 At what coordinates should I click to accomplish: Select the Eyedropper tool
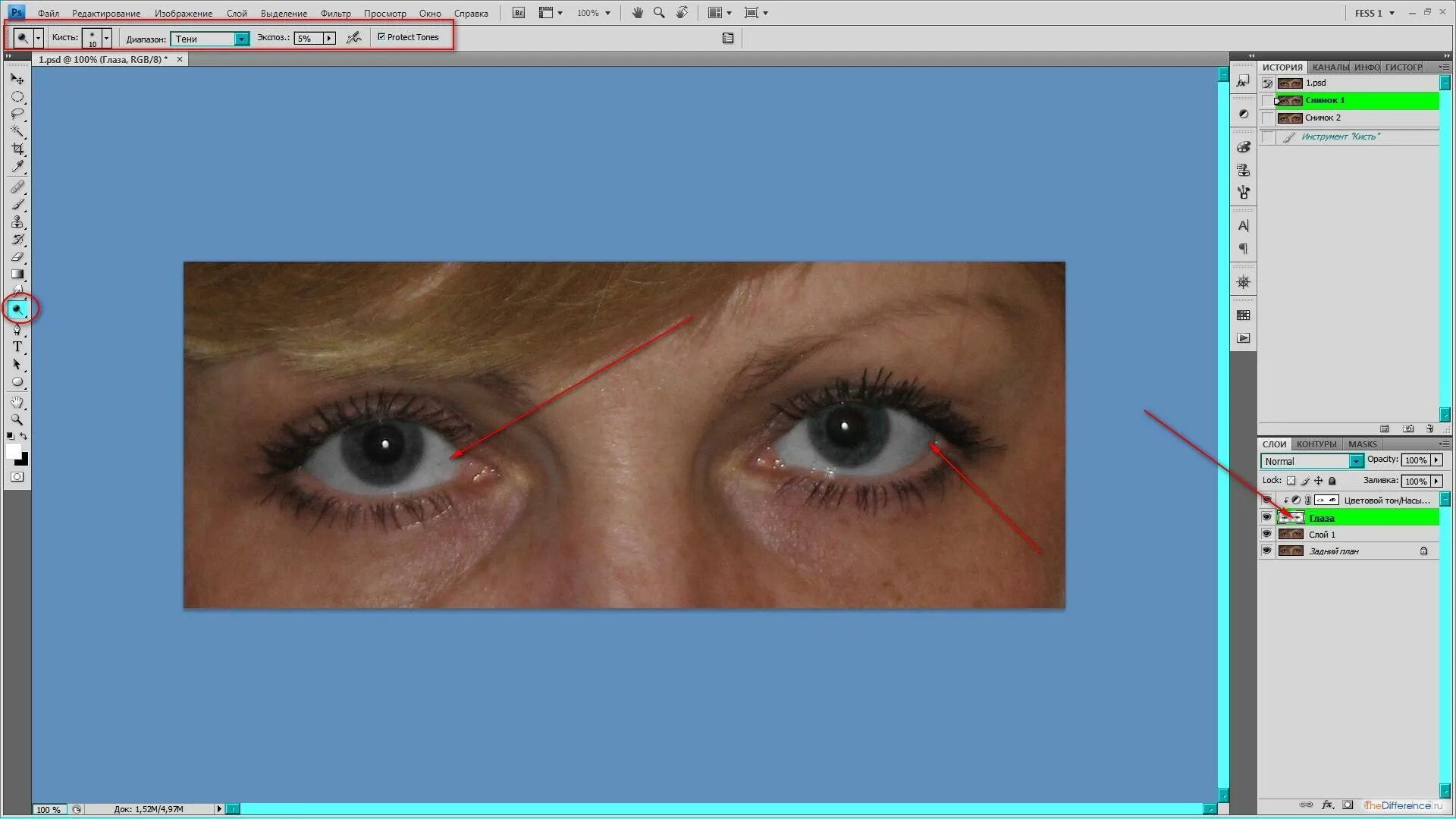(17, 167)
